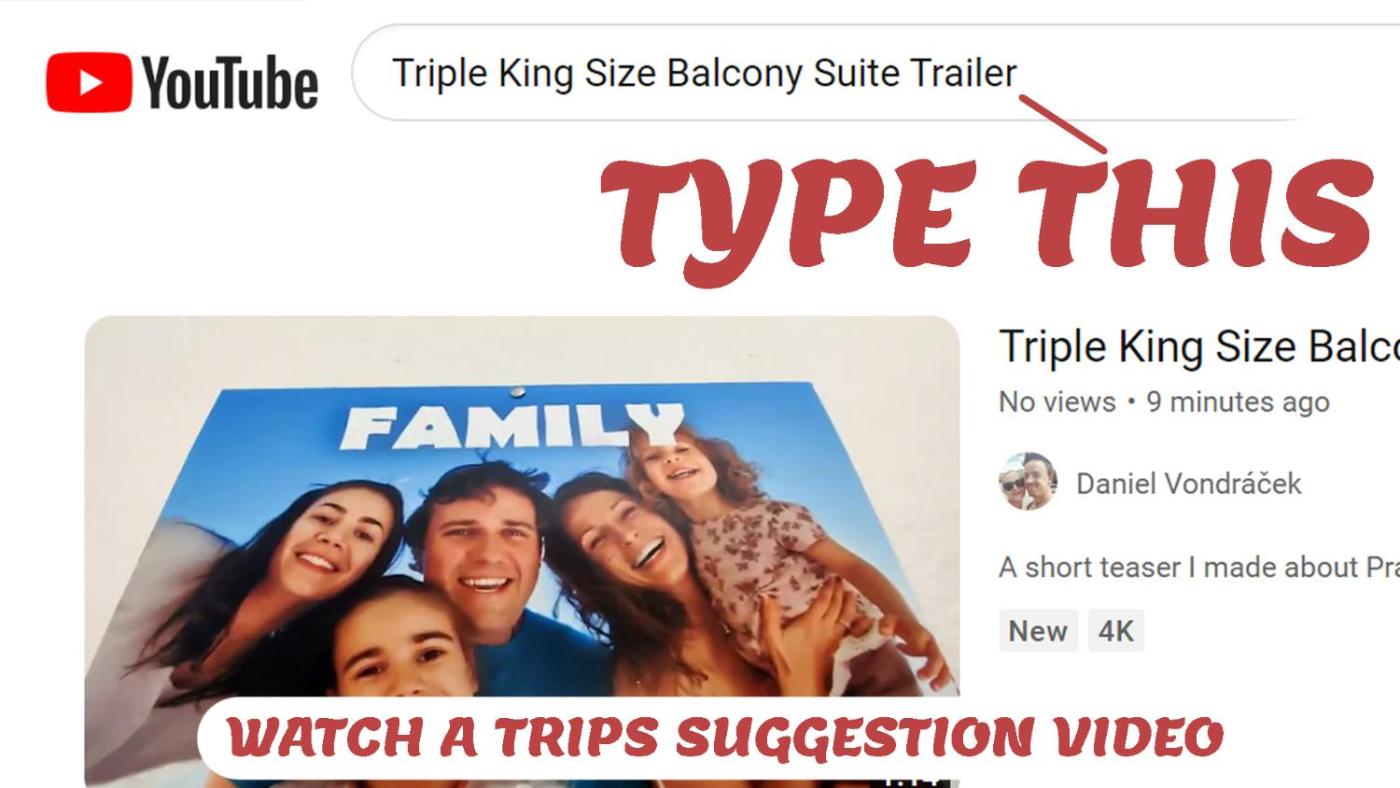
Task: Click the red YouTube play logo icon
Action: pyautogui.click(x=89, y=82)
